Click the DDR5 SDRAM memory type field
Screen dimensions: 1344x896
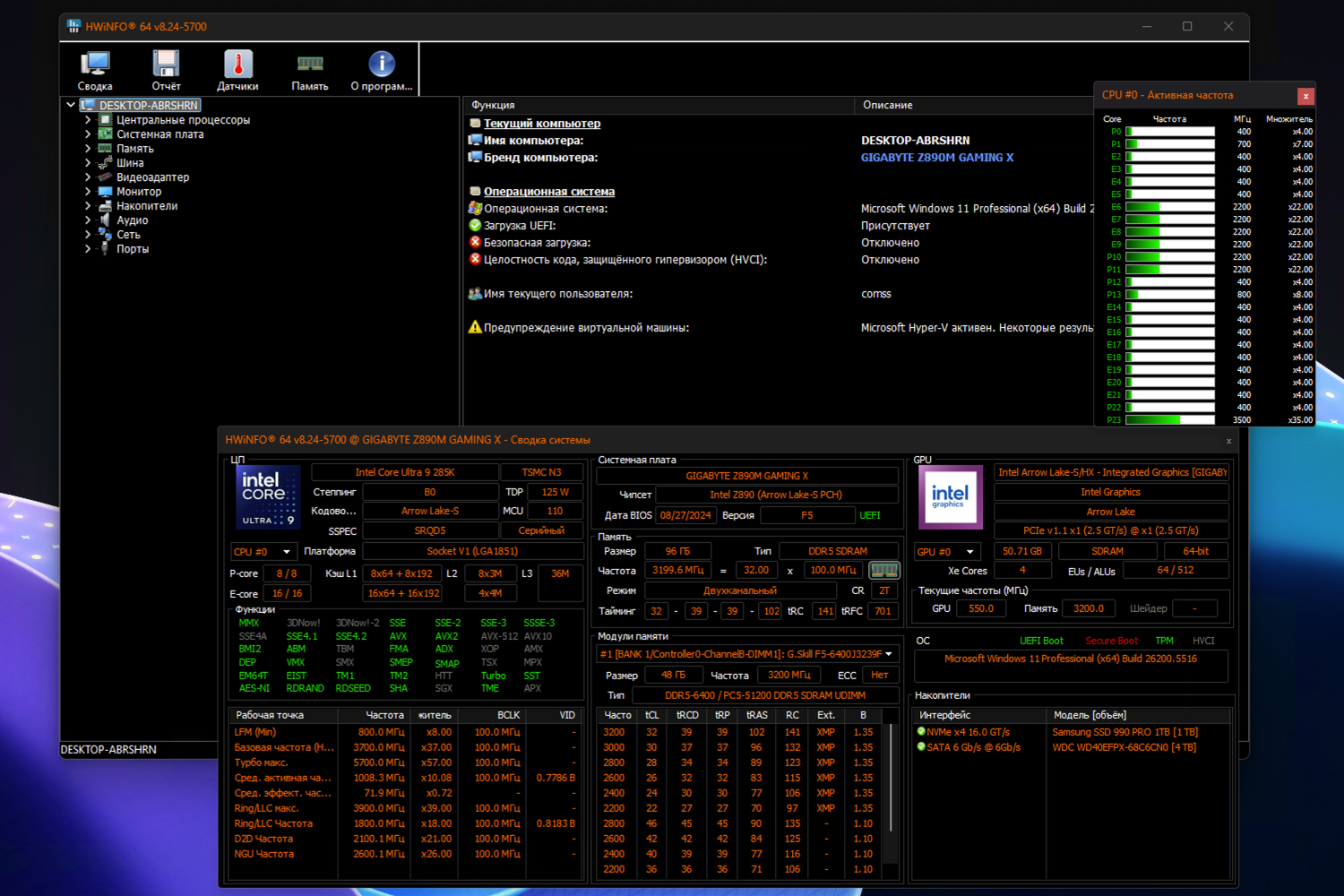[838, 552]
